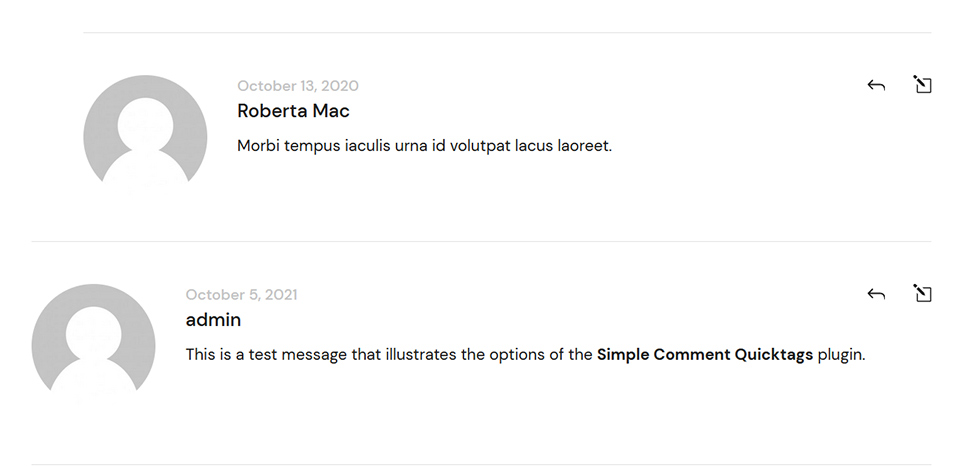Image resolution: width=969 pixels, height=468 pixels.
Task: Edit Roberta Mac's comment using pencil icon
Action: pos(922,84)
